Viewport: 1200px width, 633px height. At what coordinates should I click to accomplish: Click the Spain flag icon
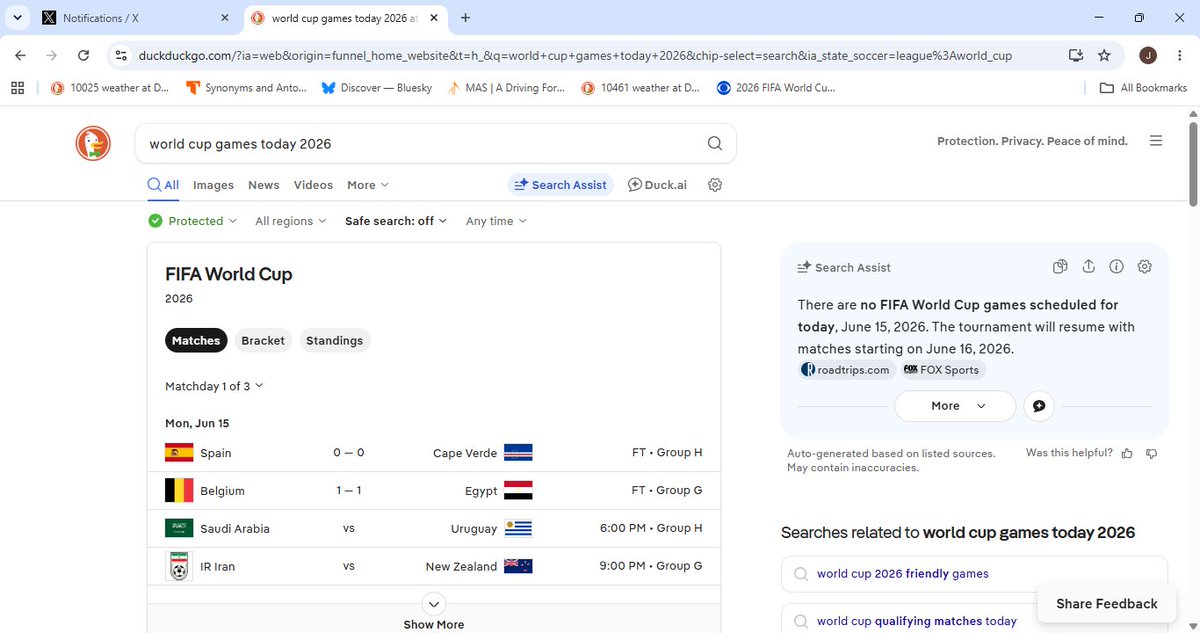click(179, 453)
